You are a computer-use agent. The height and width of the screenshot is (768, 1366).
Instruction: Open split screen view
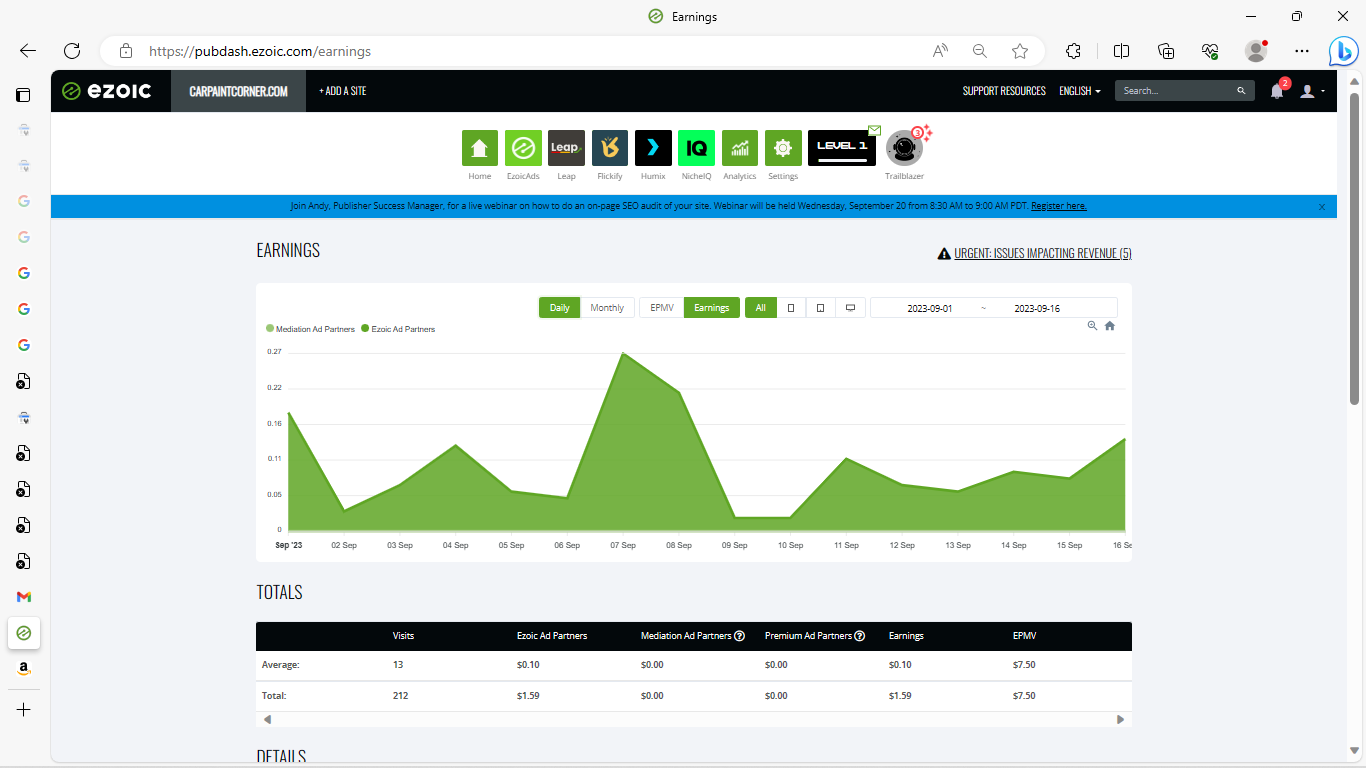coord(1122,51)
